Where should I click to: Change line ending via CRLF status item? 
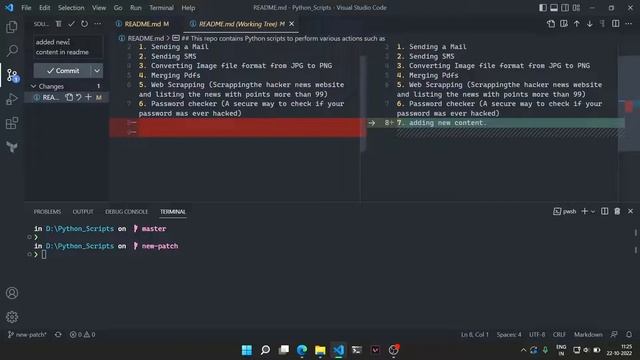click(x=559, y=334)
